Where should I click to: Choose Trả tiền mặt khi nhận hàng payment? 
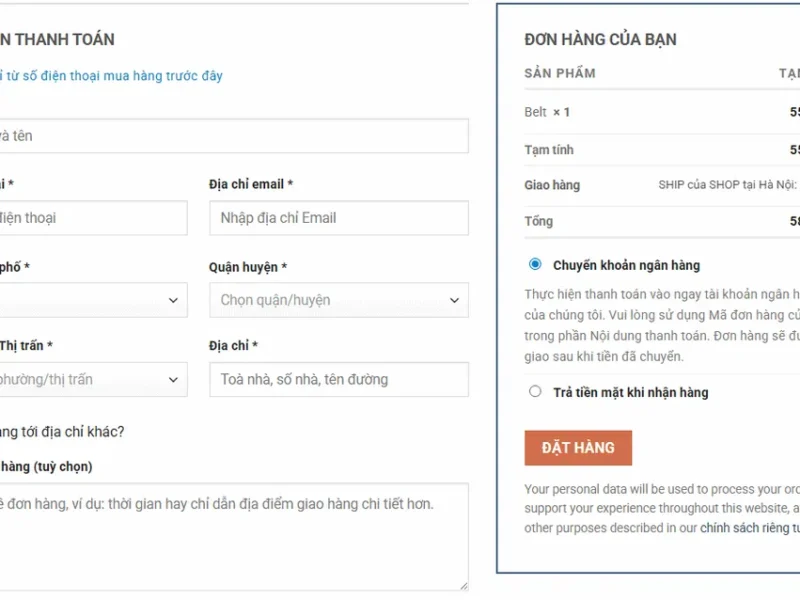535,391
